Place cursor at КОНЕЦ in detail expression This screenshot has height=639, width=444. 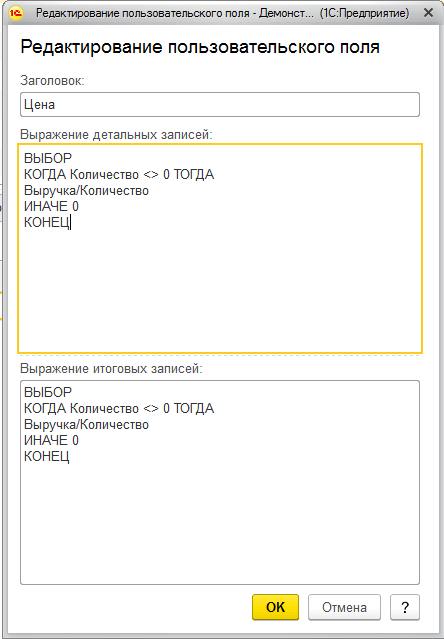[47, 223]
